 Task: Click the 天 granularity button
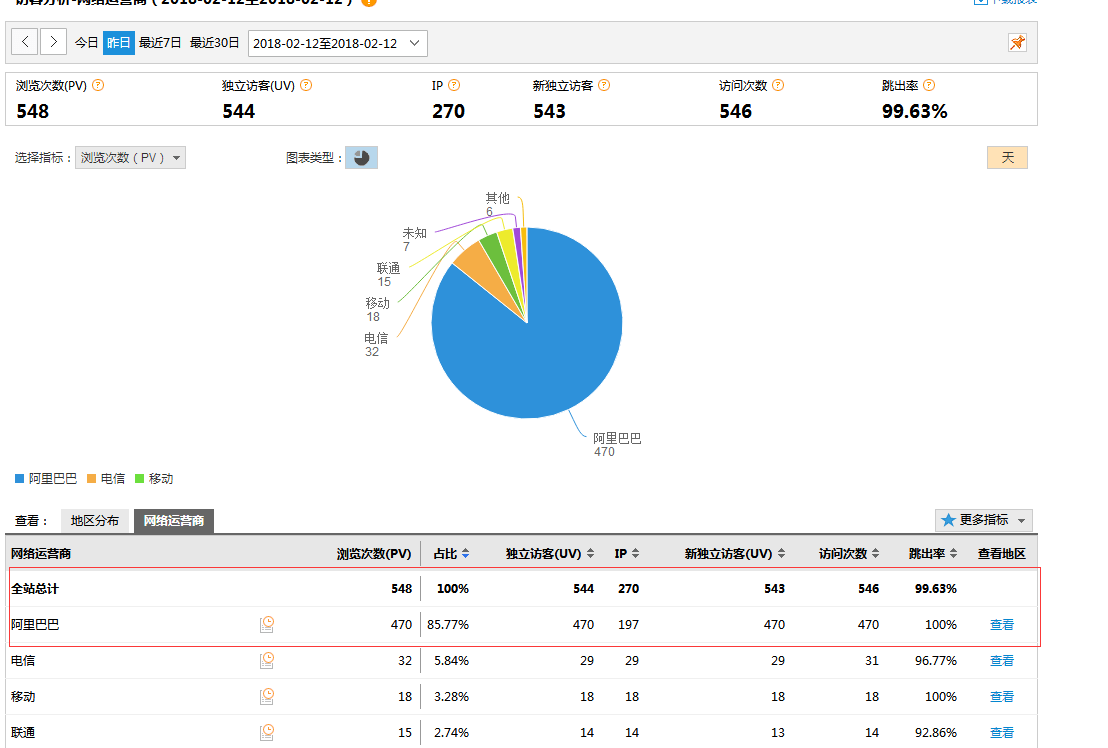1007,158
